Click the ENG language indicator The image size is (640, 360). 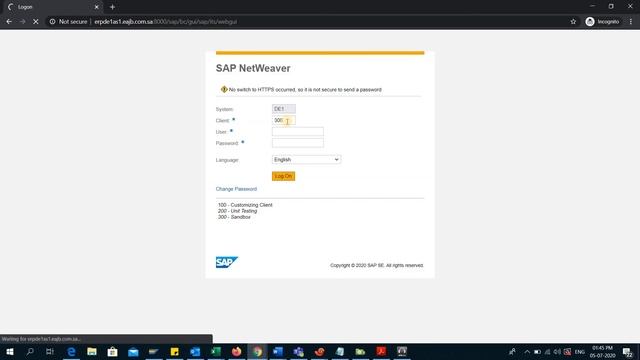pyautogui.click(x=580, y=352)
